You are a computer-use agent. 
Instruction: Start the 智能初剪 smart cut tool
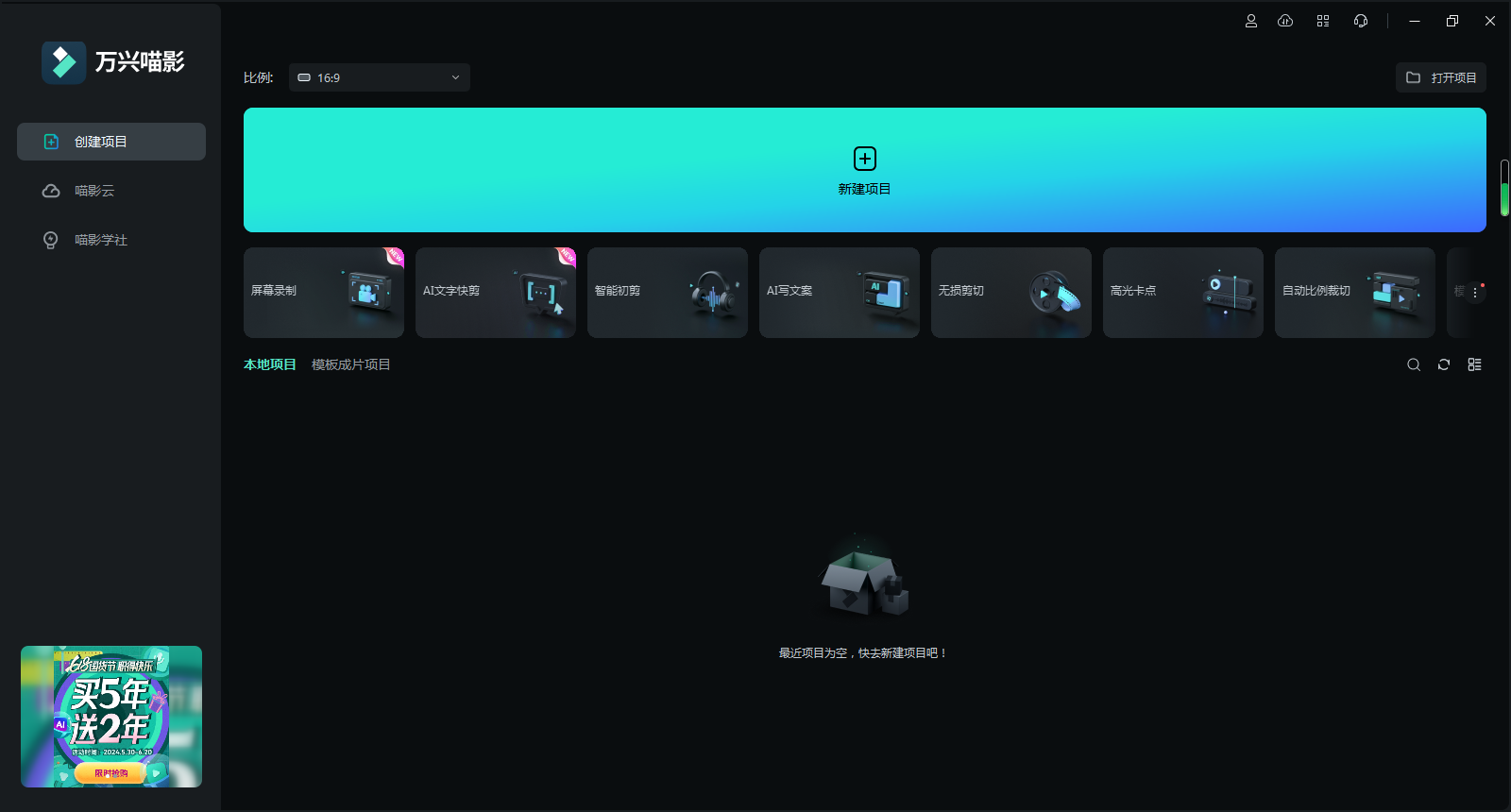(x=668, y=293)
